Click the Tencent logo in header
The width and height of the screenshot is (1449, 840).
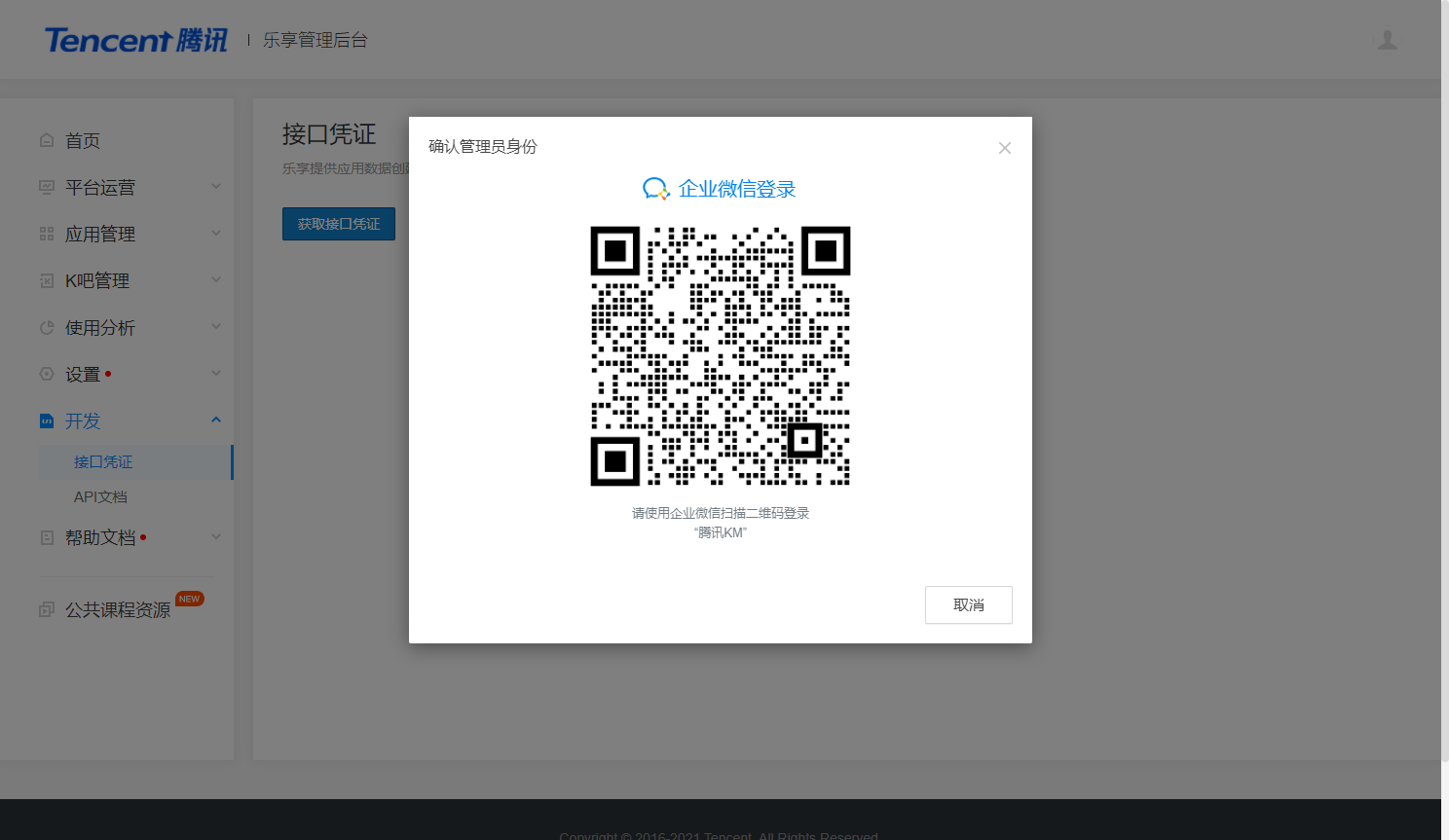[136, 40]
